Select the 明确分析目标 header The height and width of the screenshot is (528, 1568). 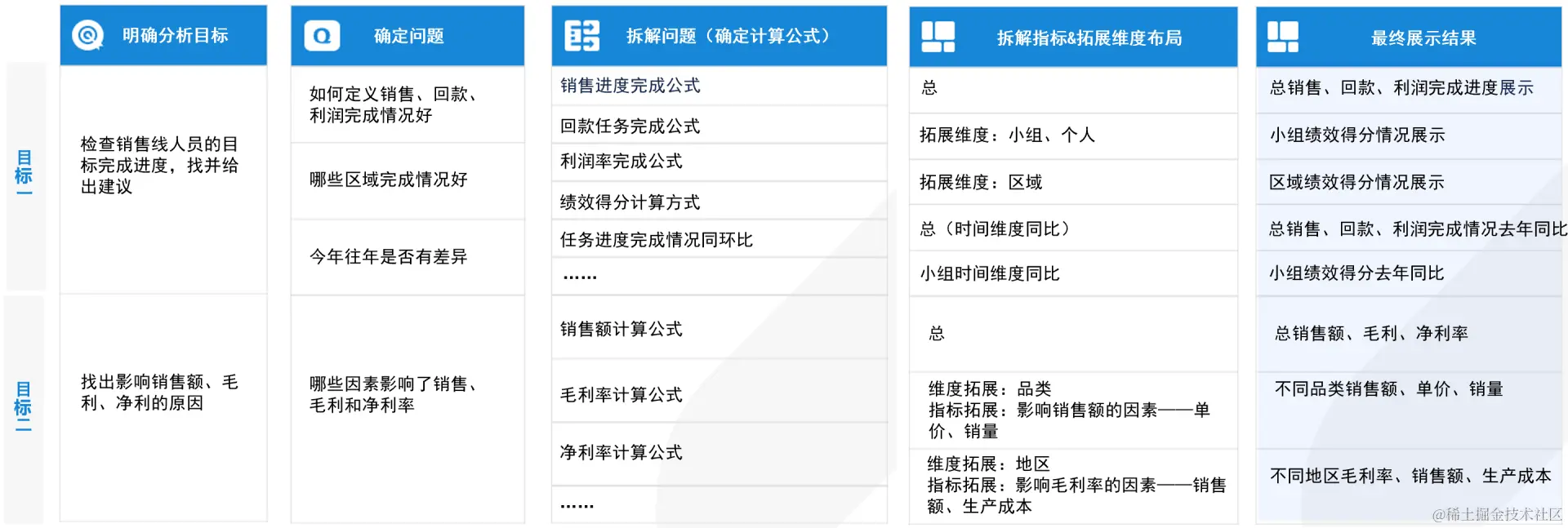[x=163, y=35]
